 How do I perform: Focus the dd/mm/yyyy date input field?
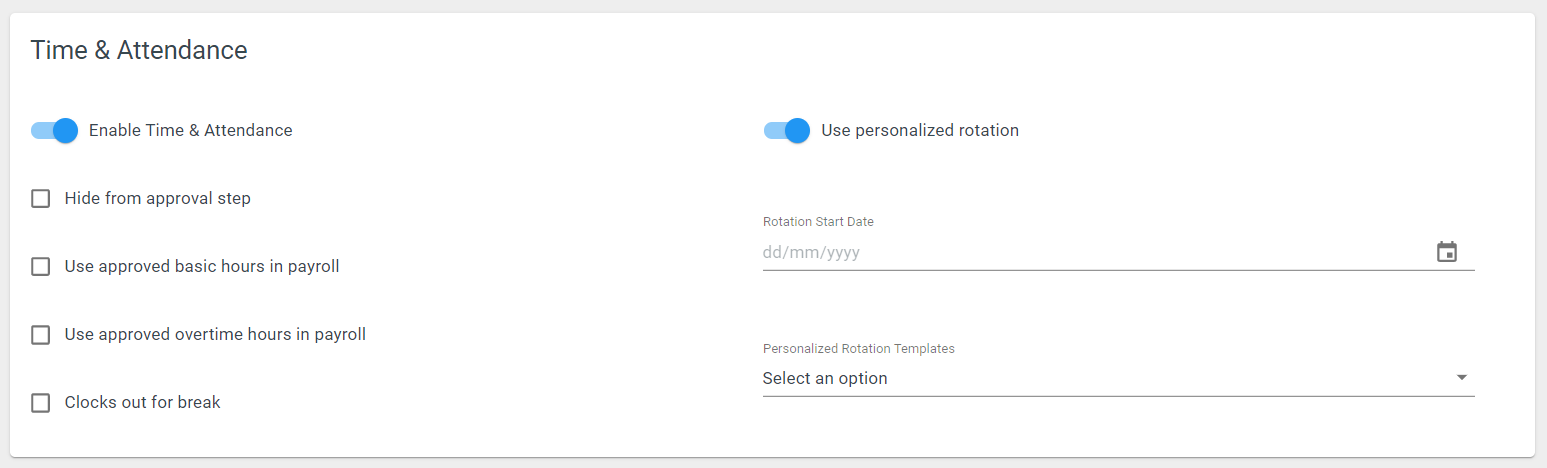[x=1095, y=252]
